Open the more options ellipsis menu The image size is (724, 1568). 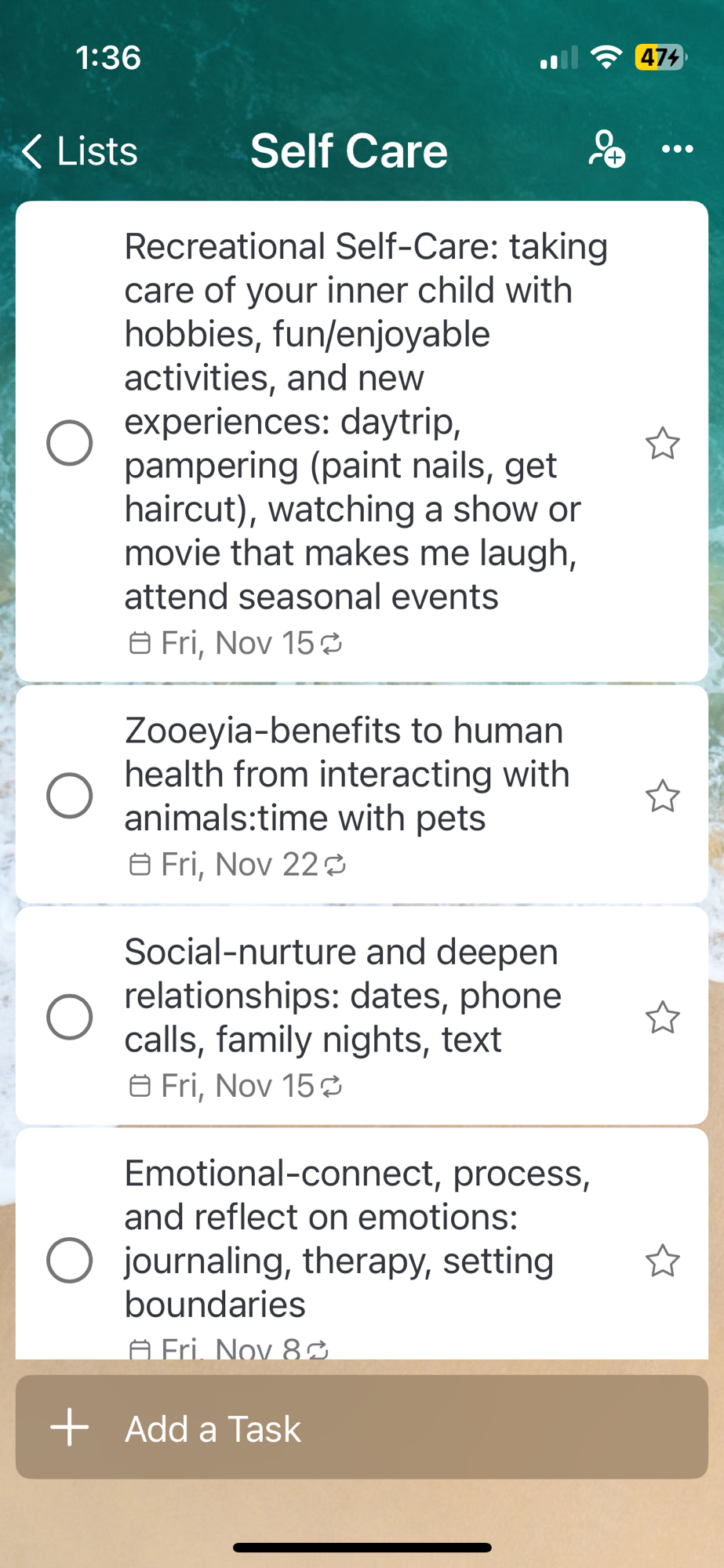click(x=677, y=149)
